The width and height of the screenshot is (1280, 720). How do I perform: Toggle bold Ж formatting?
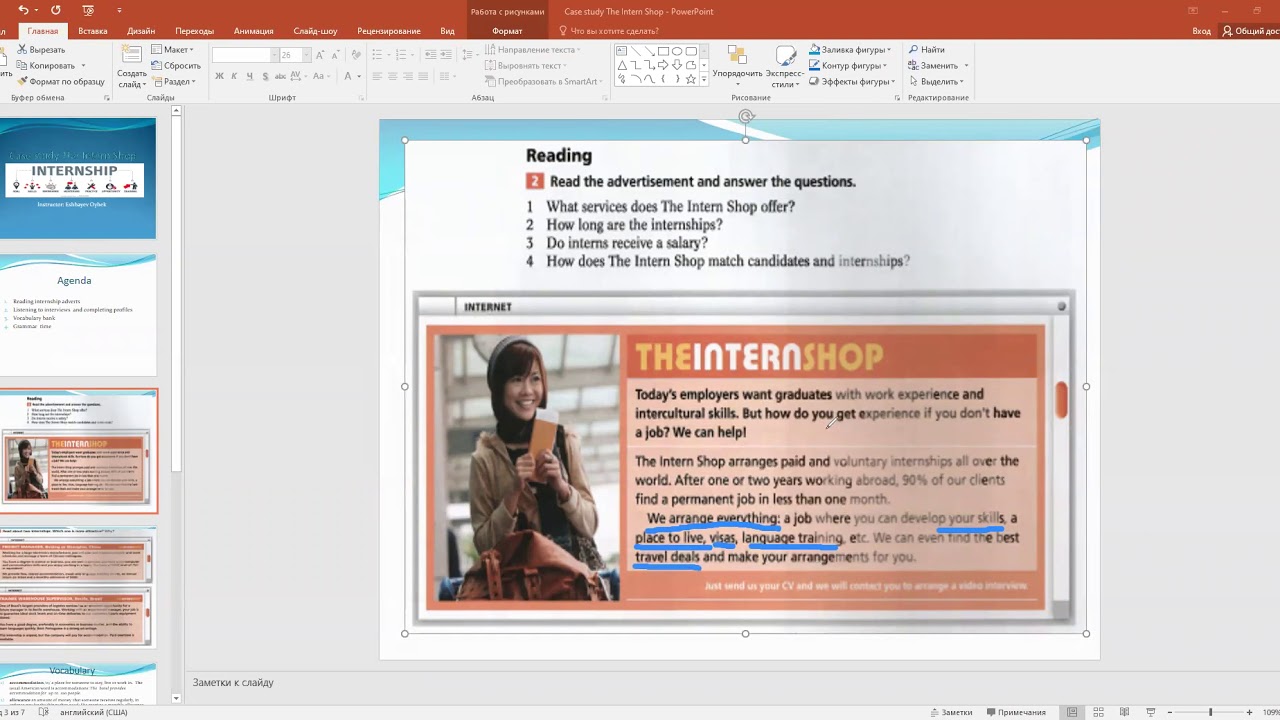pyautogui.click(x=220, y=76)
